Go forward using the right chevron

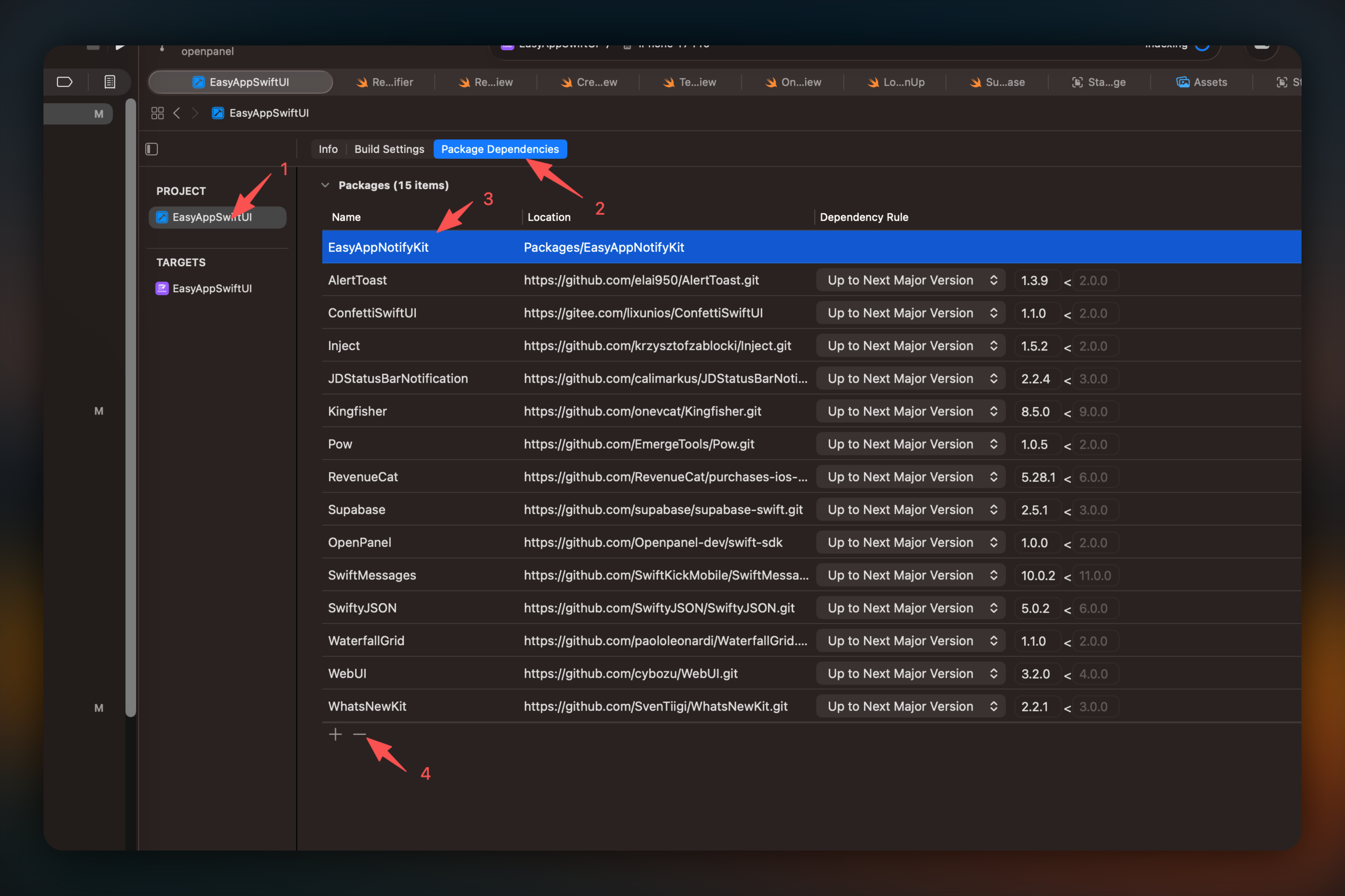click(x=195, y=113)
